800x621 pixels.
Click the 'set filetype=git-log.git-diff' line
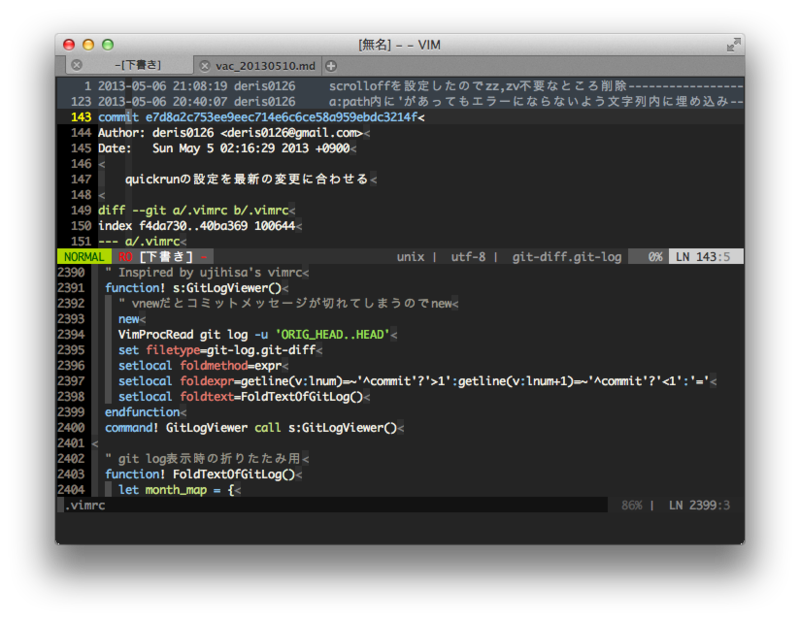point(217,350)
